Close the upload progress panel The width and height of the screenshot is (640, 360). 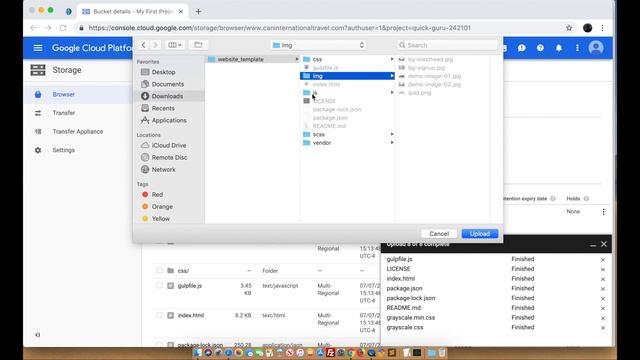pos(604,244)
